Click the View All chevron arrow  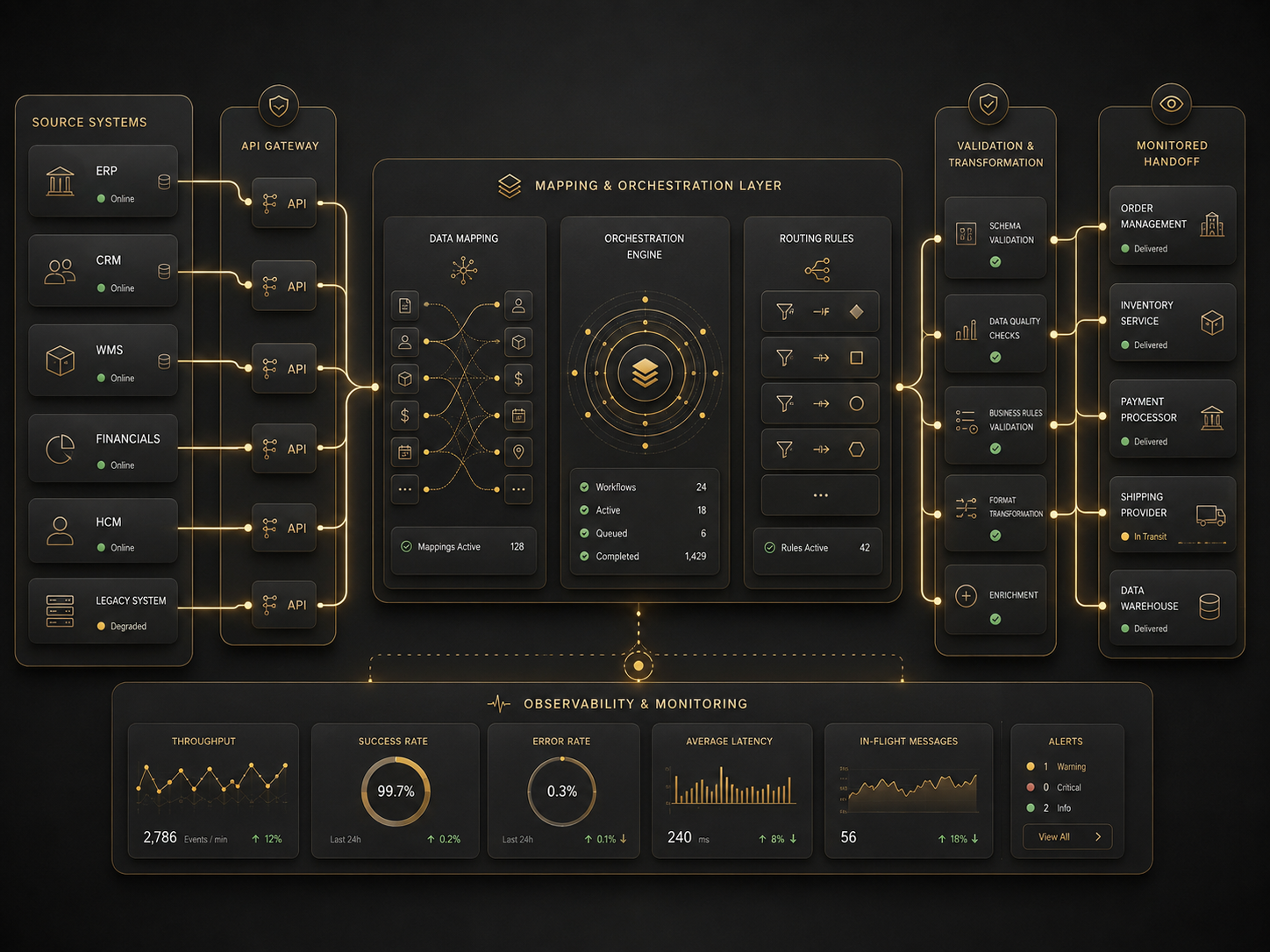pyautogui.click(x=1098, y=837)
